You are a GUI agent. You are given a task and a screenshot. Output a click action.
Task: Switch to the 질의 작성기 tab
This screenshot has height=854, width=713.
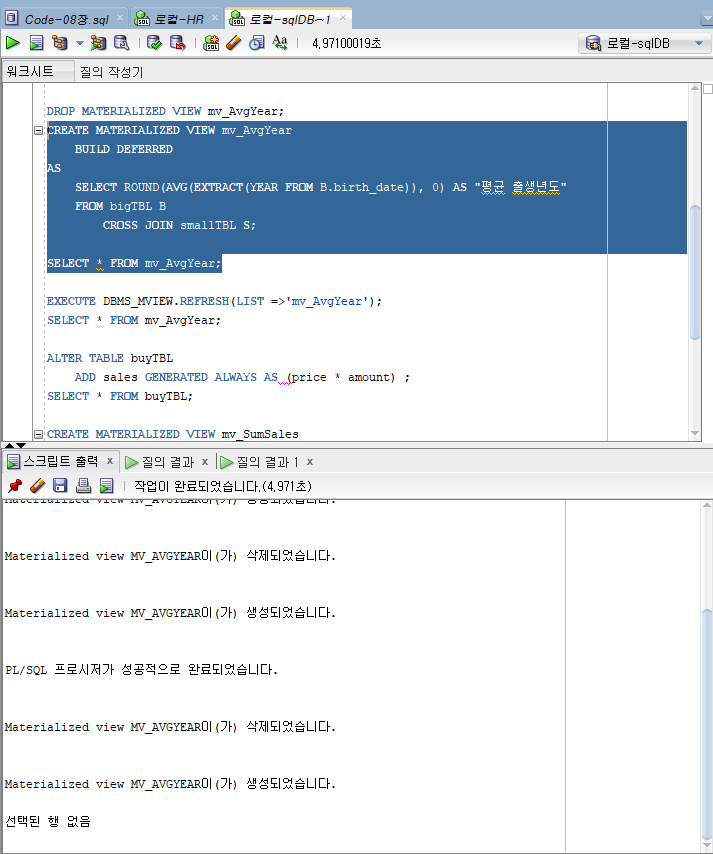pos(112,72)
